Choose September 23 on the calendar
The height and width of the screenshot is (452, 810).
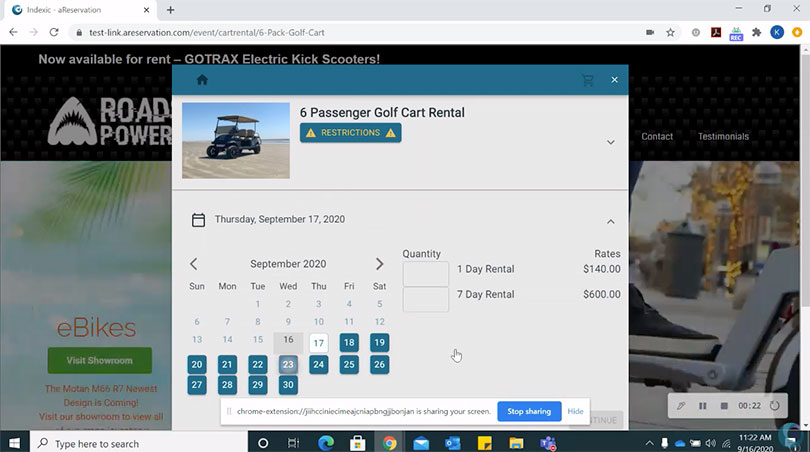pyautogui.click(x=288, y=365)
